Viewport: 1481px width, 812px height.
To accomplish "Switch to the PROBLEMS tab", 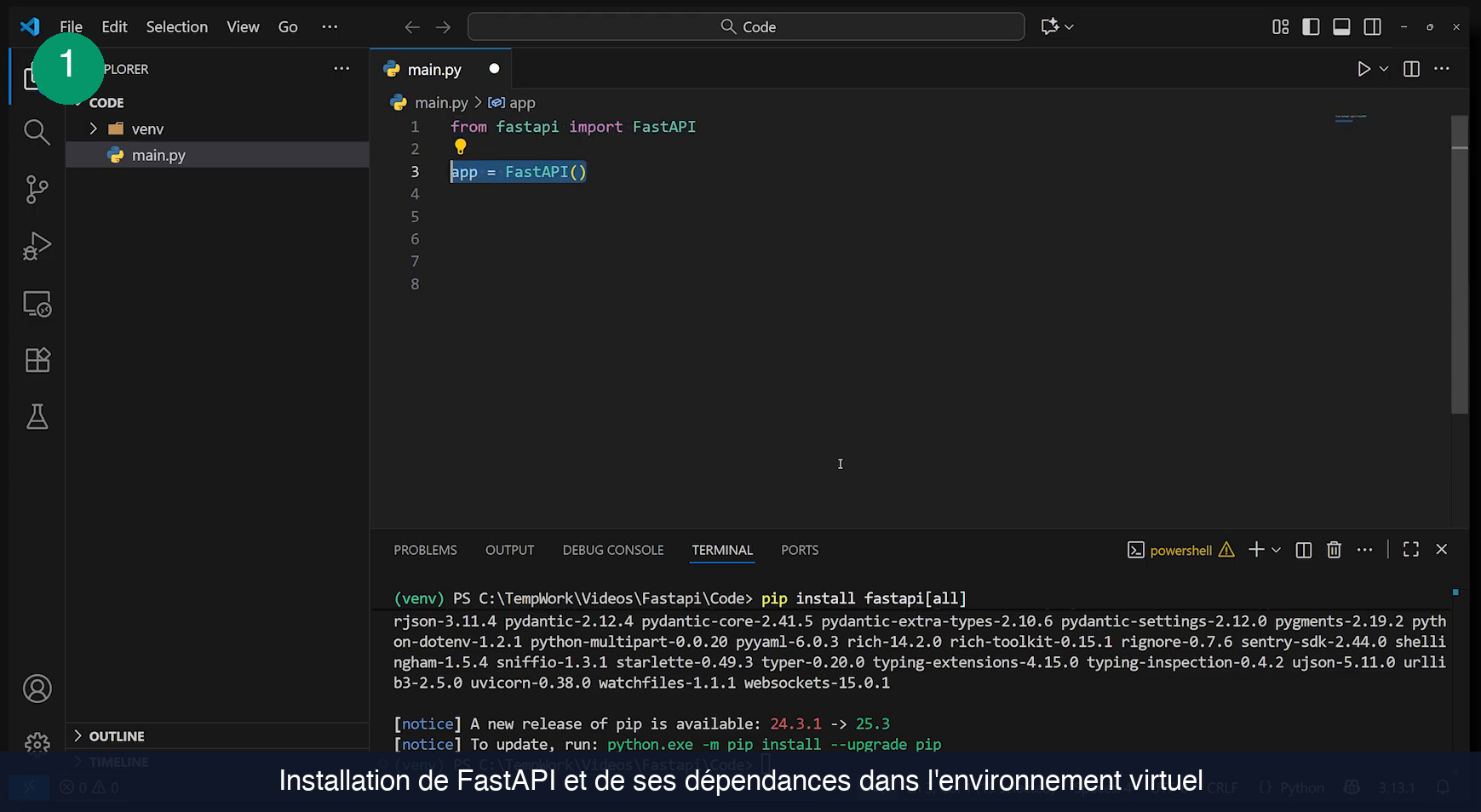I will coord(425,551).
